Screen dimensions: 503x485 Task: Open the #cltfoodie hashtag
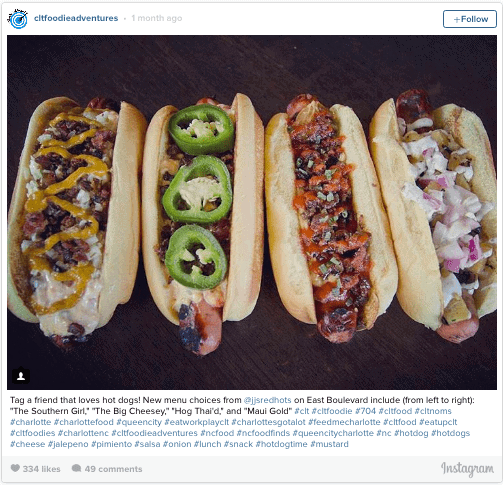tap(332, 411)
